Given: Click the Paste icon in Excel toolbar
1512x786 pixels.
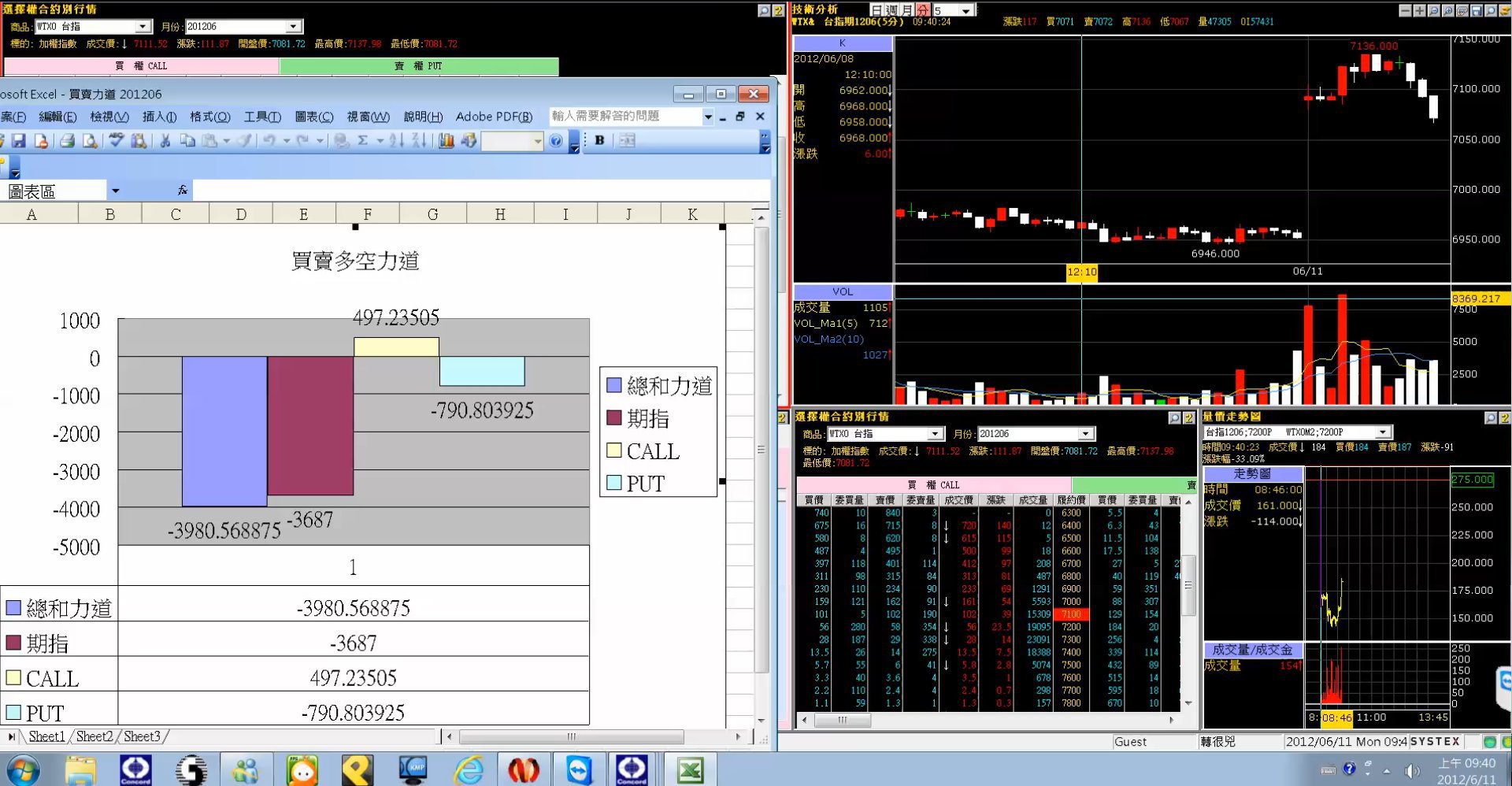Looking at the screenshot, I should [x=209, y=141].
